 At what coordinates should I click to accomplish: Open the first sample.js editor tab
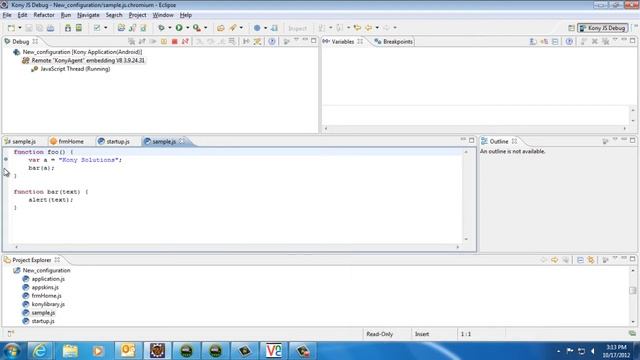click(x=20, y=141)
